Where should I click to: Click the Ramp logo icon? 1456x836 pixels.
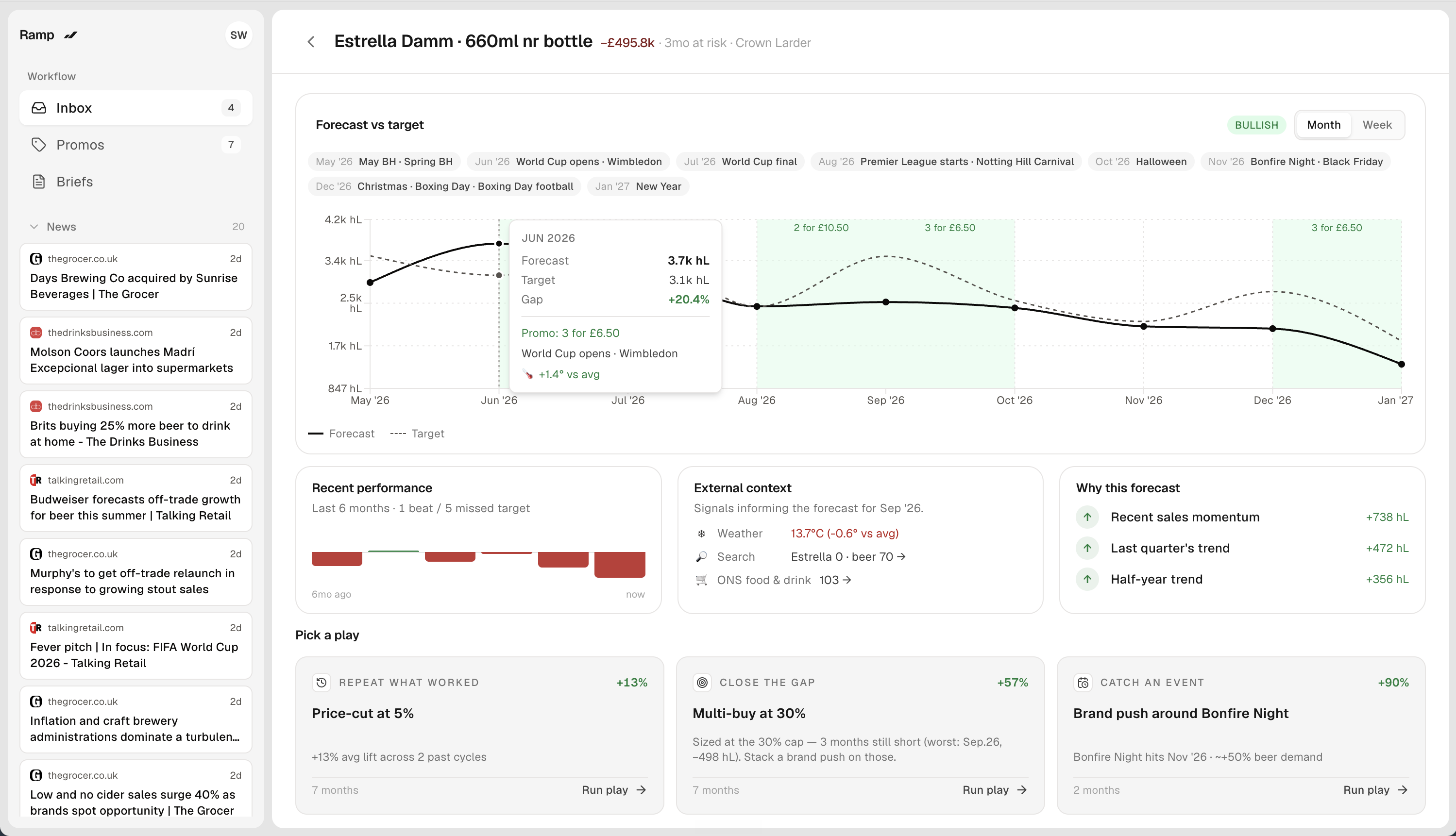click(70, 35)
